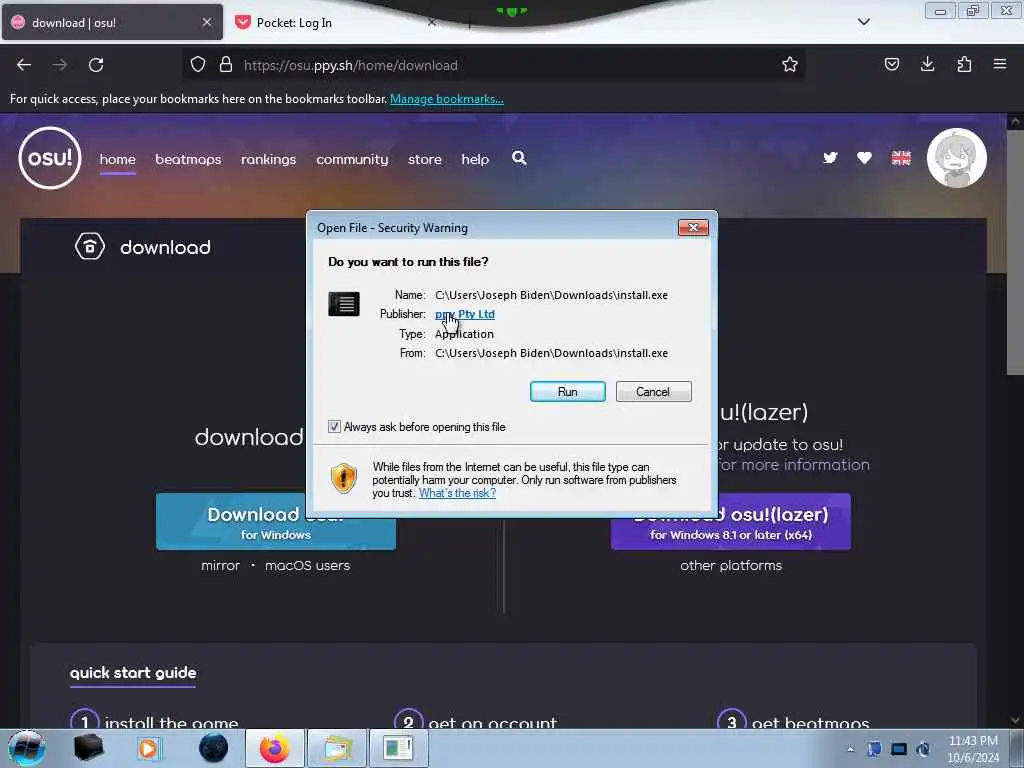Open the tracking protection shield icon
The image size is (1024, 768).
pos(198,64)
